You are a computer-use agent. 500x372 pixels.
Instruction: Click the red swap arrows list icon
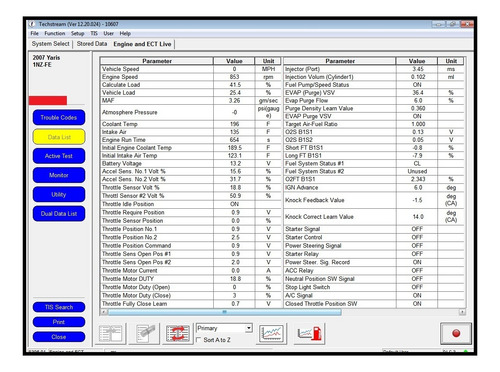(178, 333)
